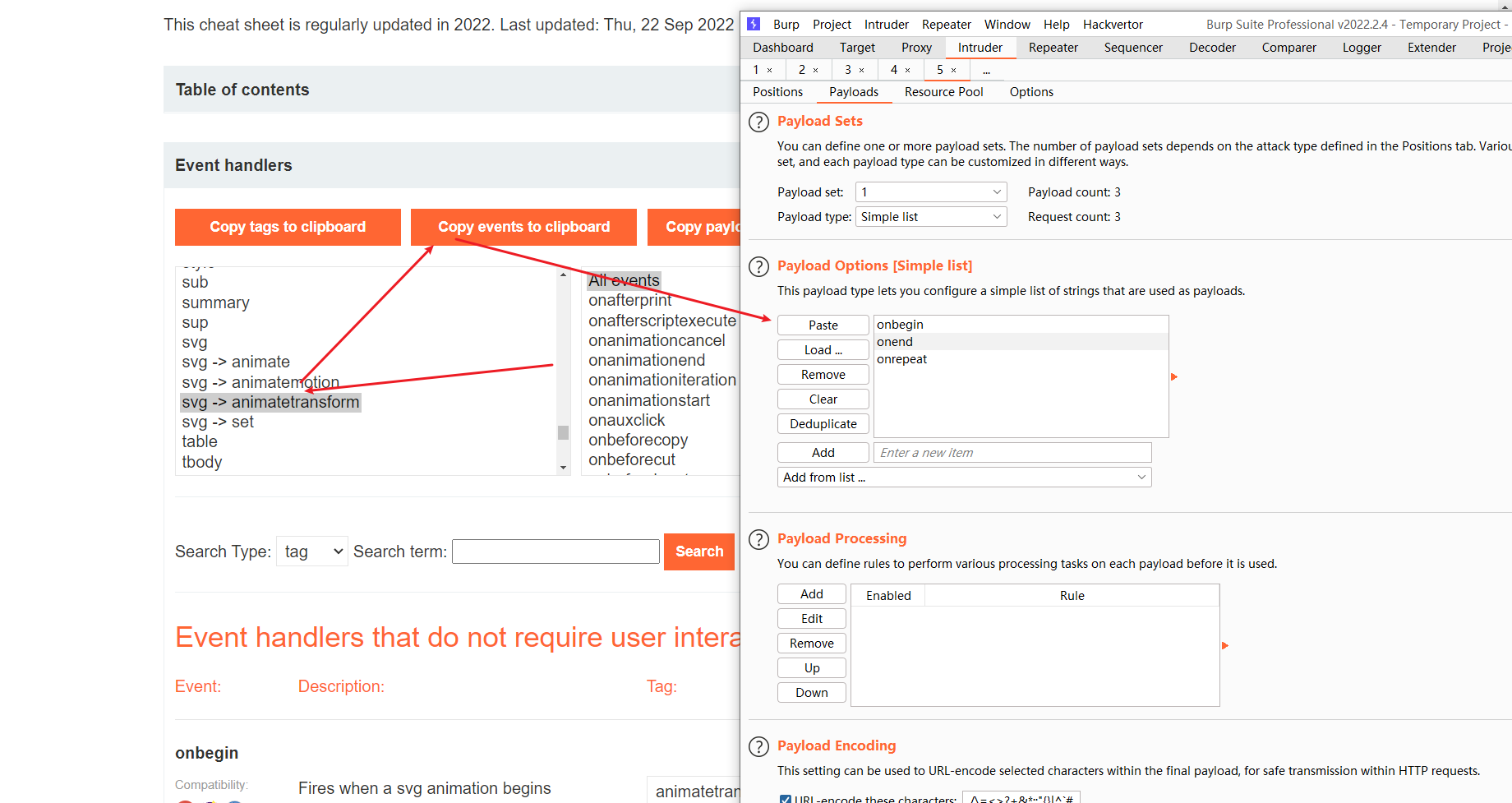Click Add button next to new item field
1512x803 pixels.
pyautogui.click(x=823, y=453)
